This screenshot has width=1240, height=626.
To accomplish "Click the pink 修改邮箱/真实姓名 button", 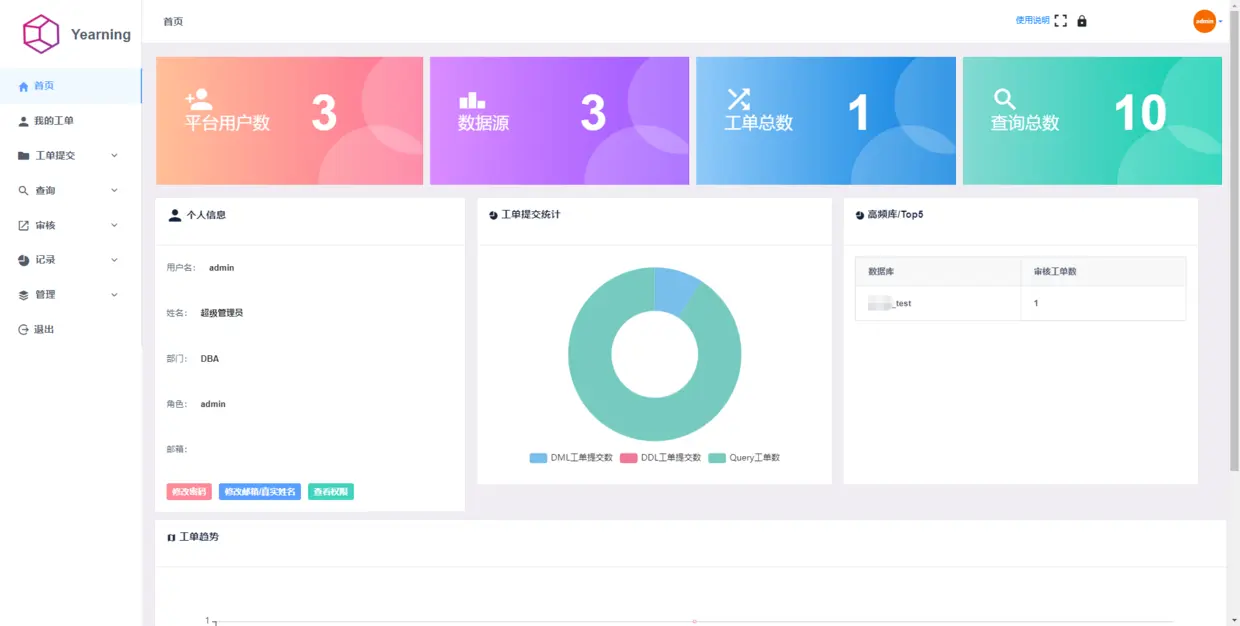I will pos(260,491).
